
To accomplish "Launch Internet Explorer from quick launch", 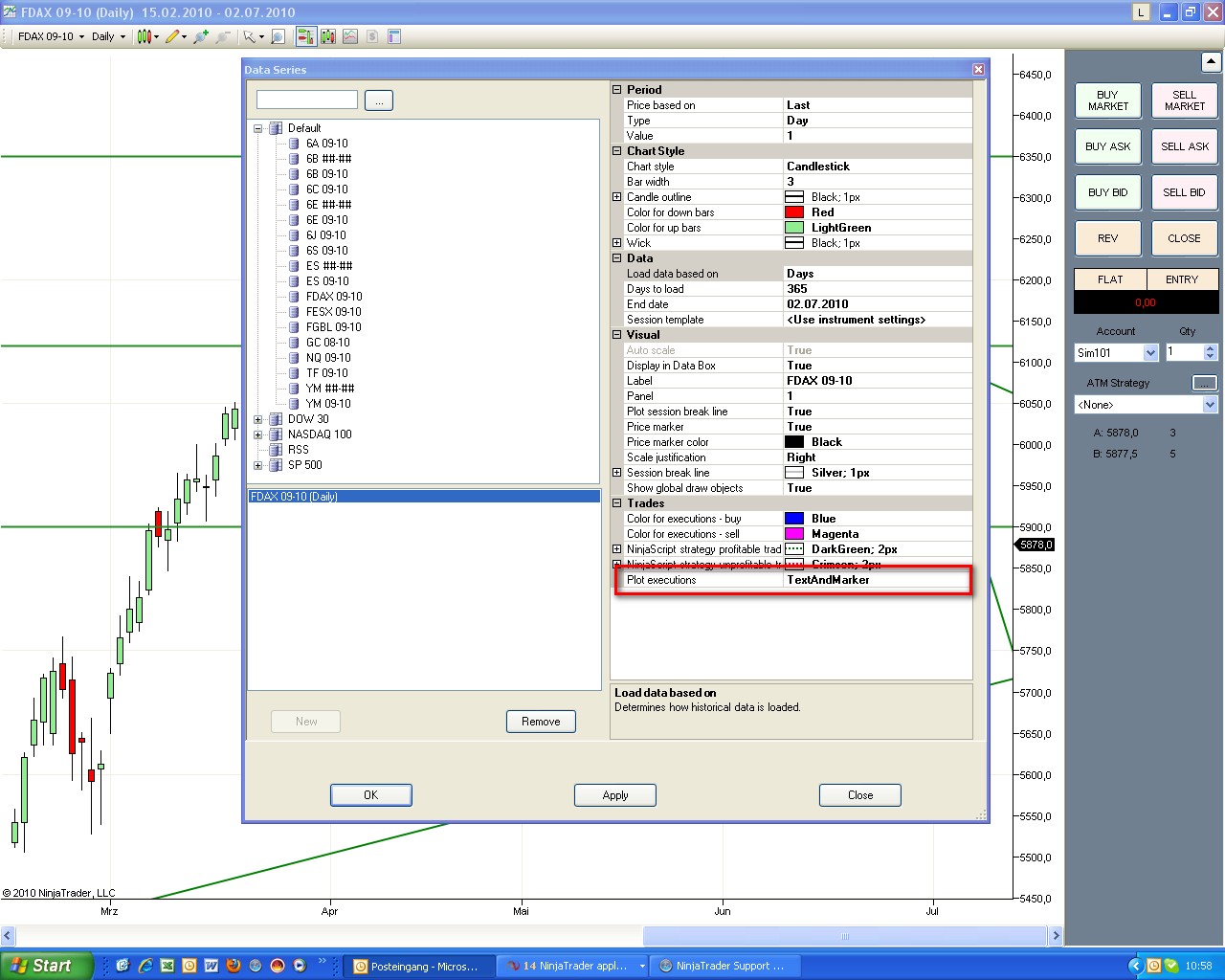I will pyautogui.click(x=145, y=966).
